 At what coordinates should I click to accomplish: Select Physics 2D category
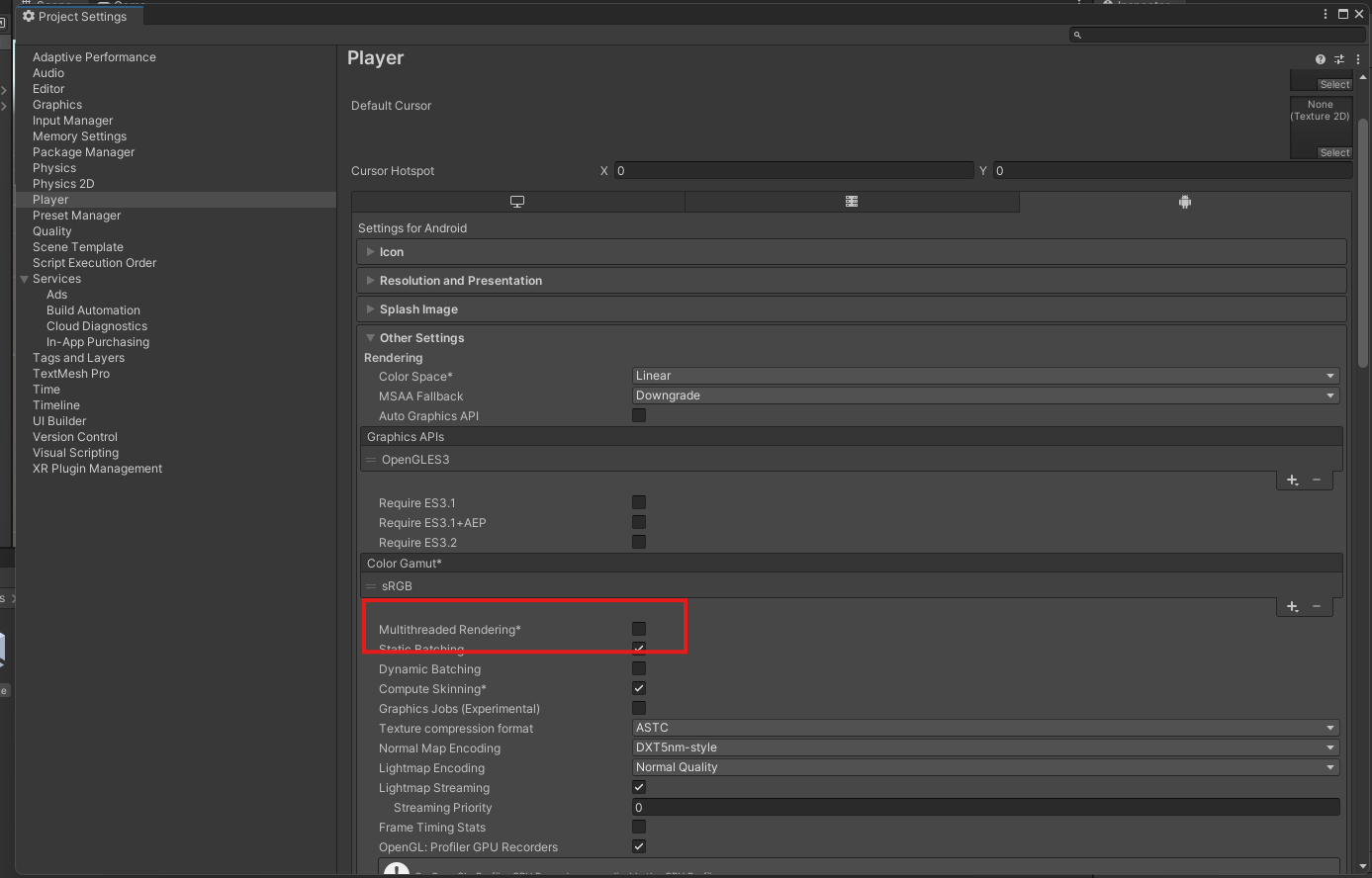pyautogui.click(x=63, y=184)
